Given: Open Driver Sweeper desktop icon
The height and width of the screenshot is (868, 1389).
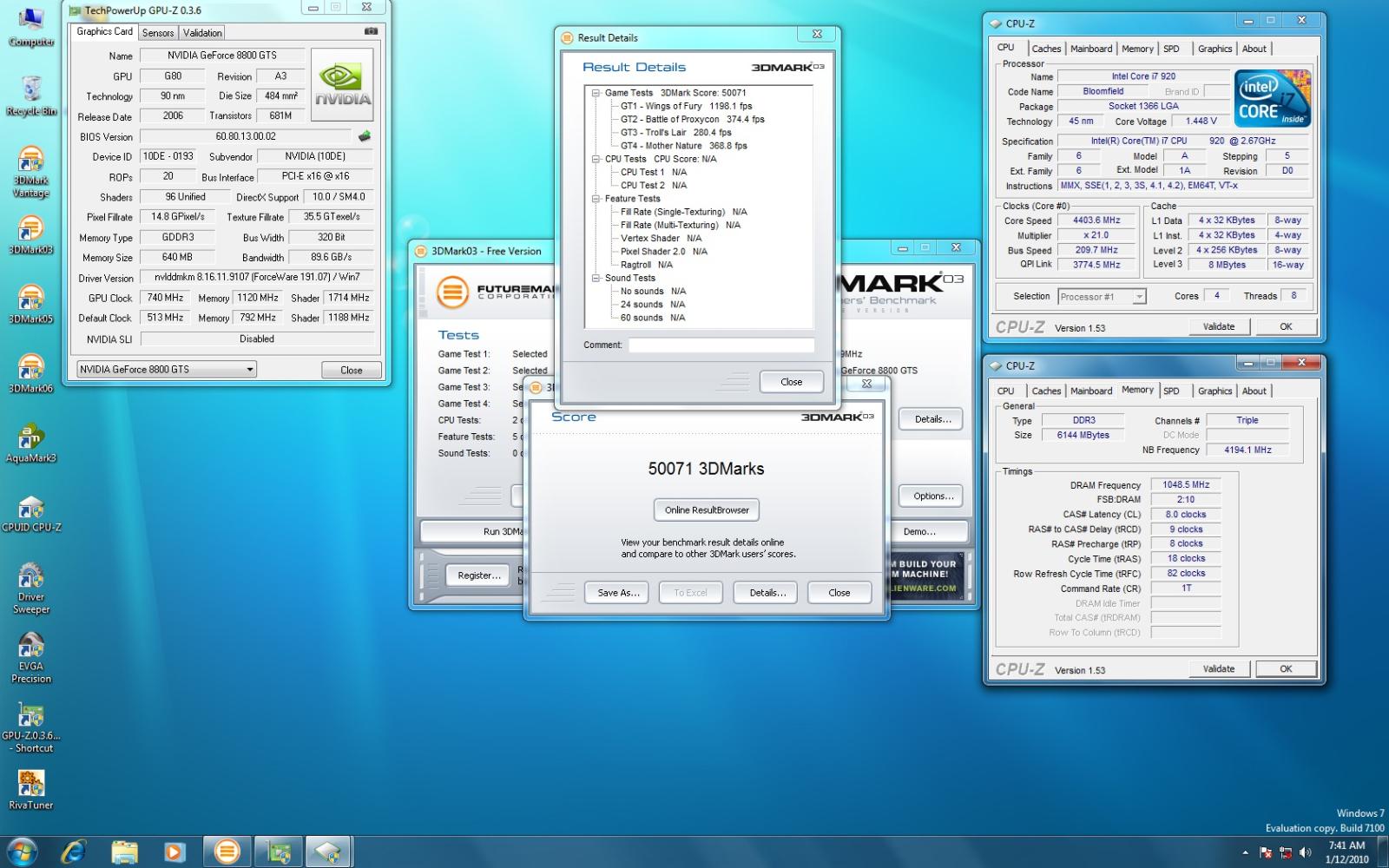Looking at the screenshot, I should tap(30, 588).
